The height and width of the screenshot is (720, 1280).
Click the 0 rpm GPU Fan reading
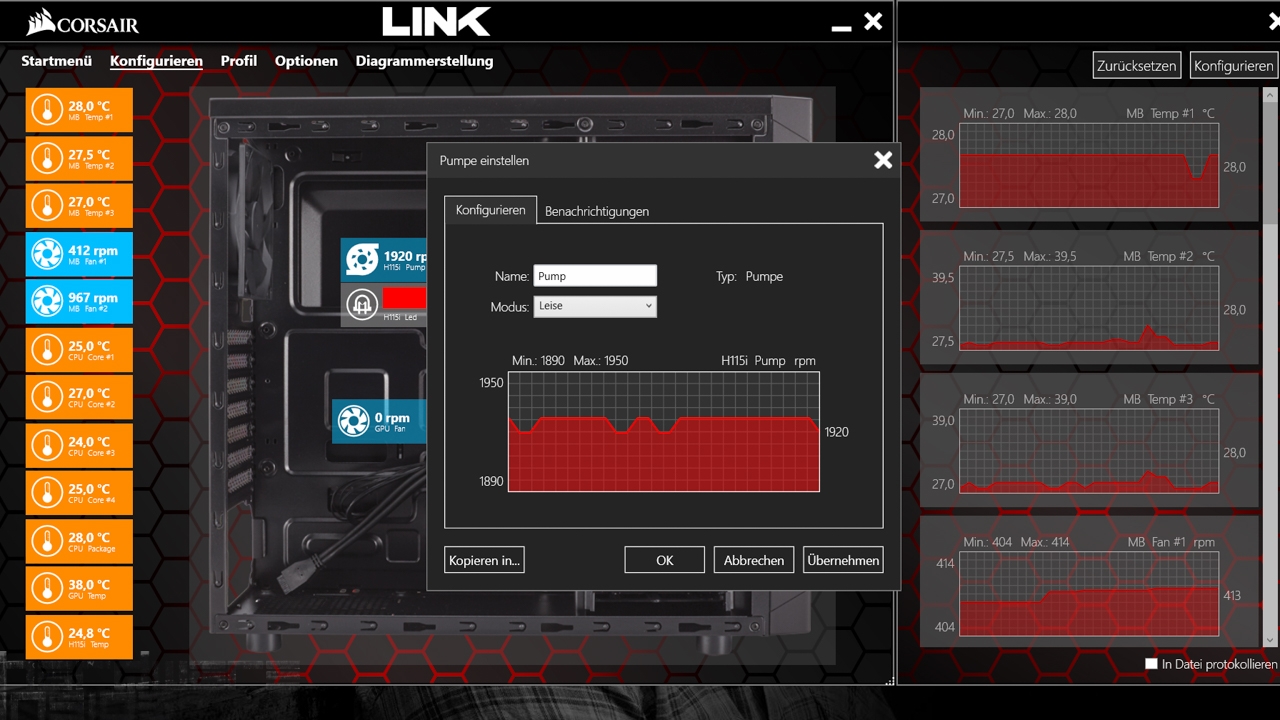pyautogui.click(x=392, y=417)
